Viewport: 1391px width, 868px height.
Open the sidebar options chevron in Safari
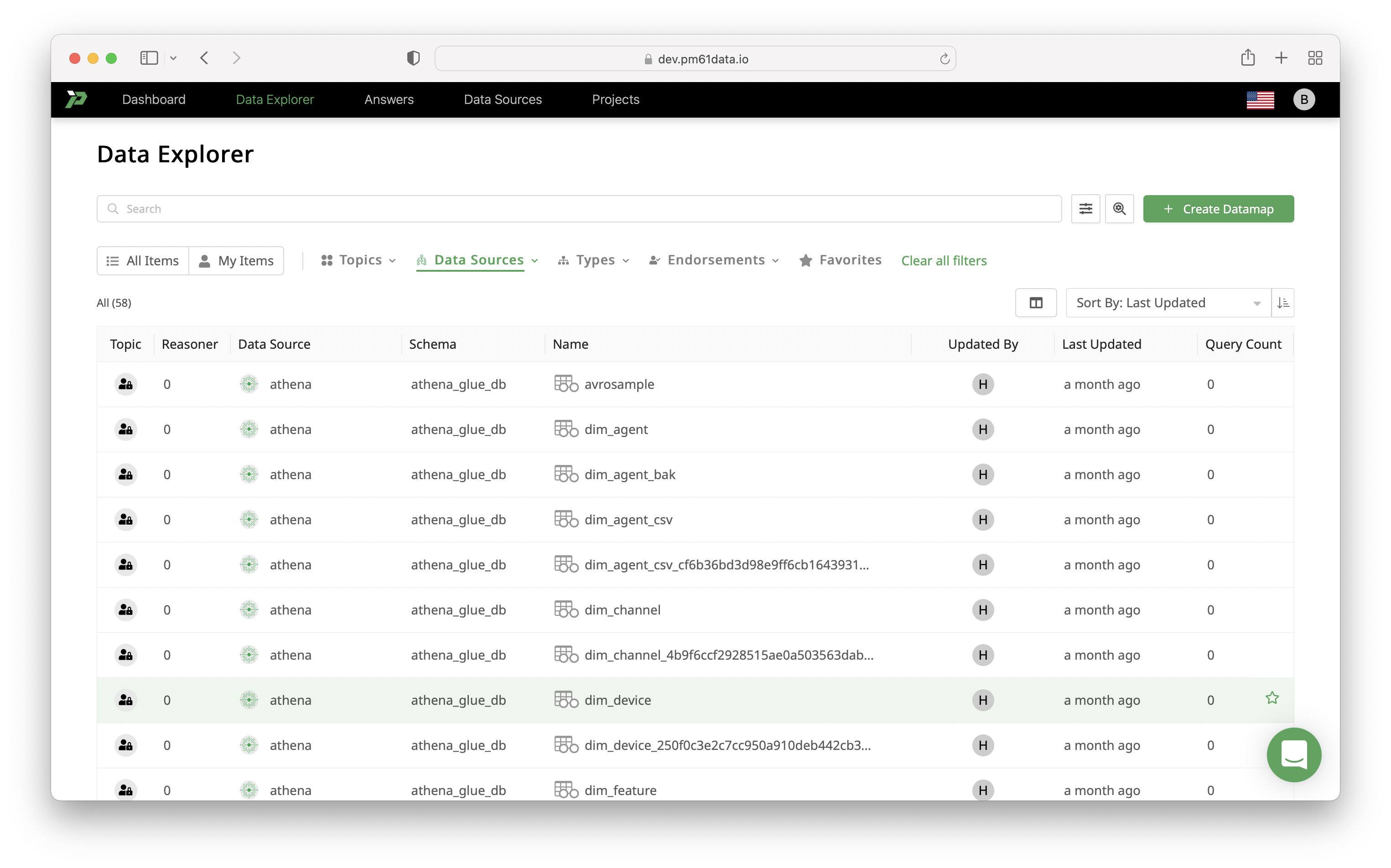coord(173,58)
